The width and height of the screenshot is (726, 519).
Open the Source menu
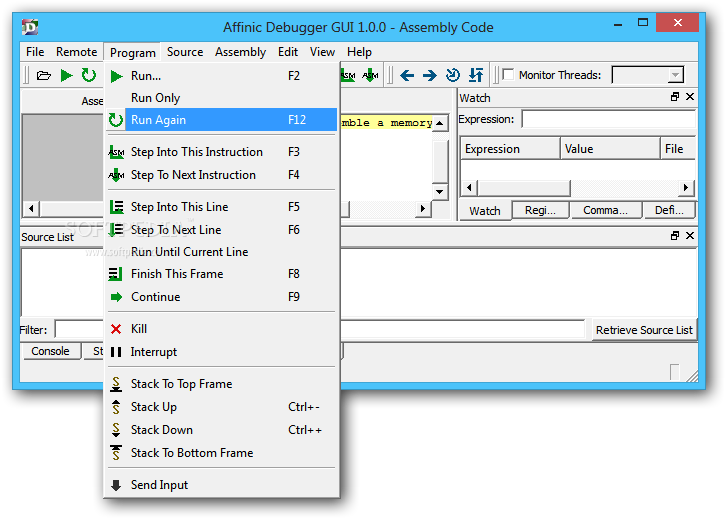(x=185, y=52)
